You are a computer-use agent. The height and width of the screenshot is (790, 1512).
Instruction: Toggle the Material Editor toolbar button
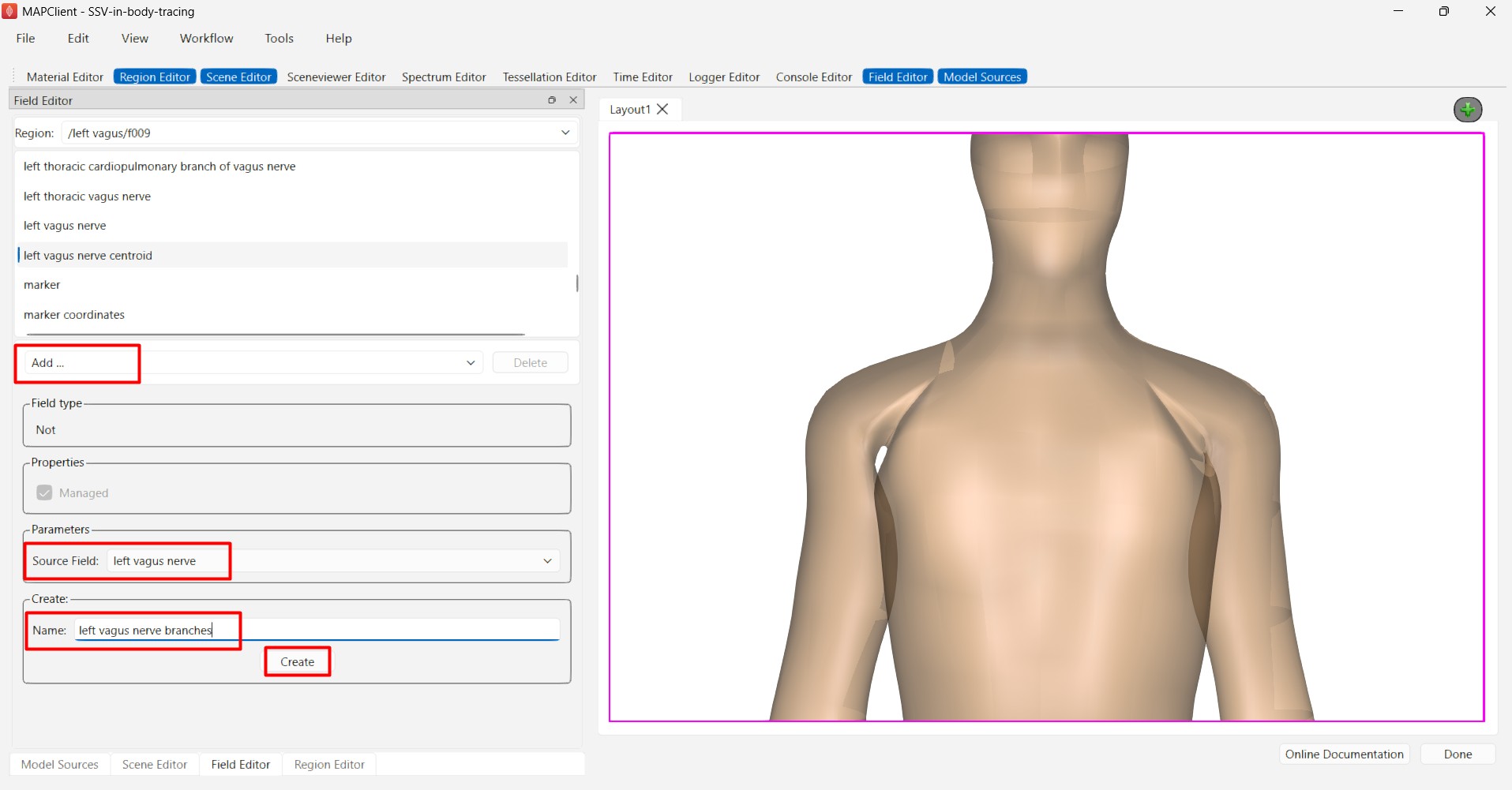[65, 77]
